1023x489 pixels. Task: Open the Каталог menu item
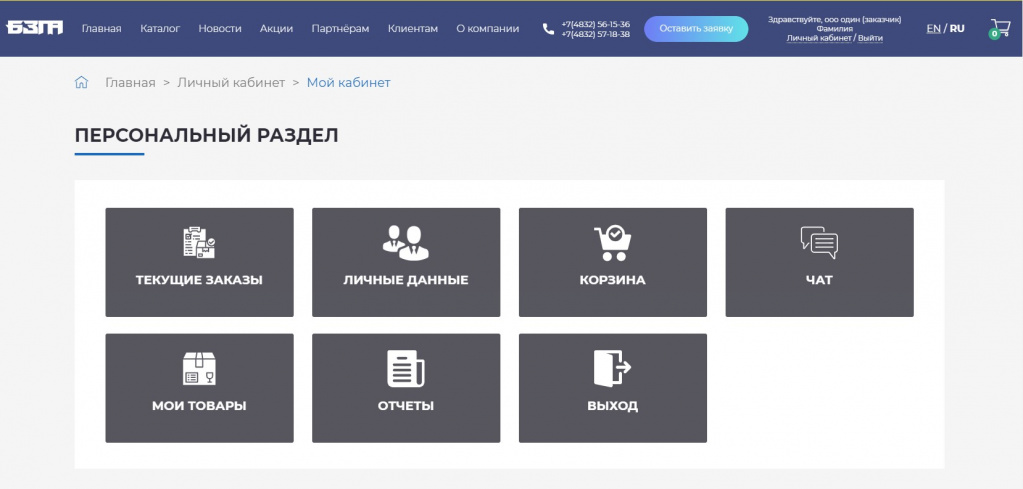click(x=160, y=29)
